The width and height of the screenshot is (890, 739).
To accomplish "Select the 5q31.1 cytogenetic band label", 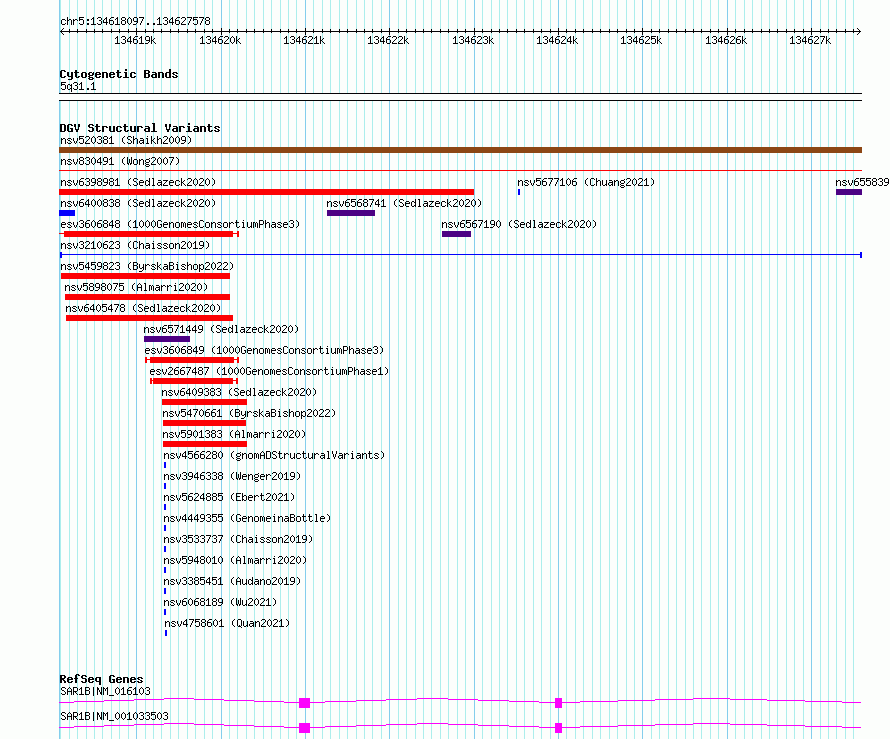I will pos(78,86).
